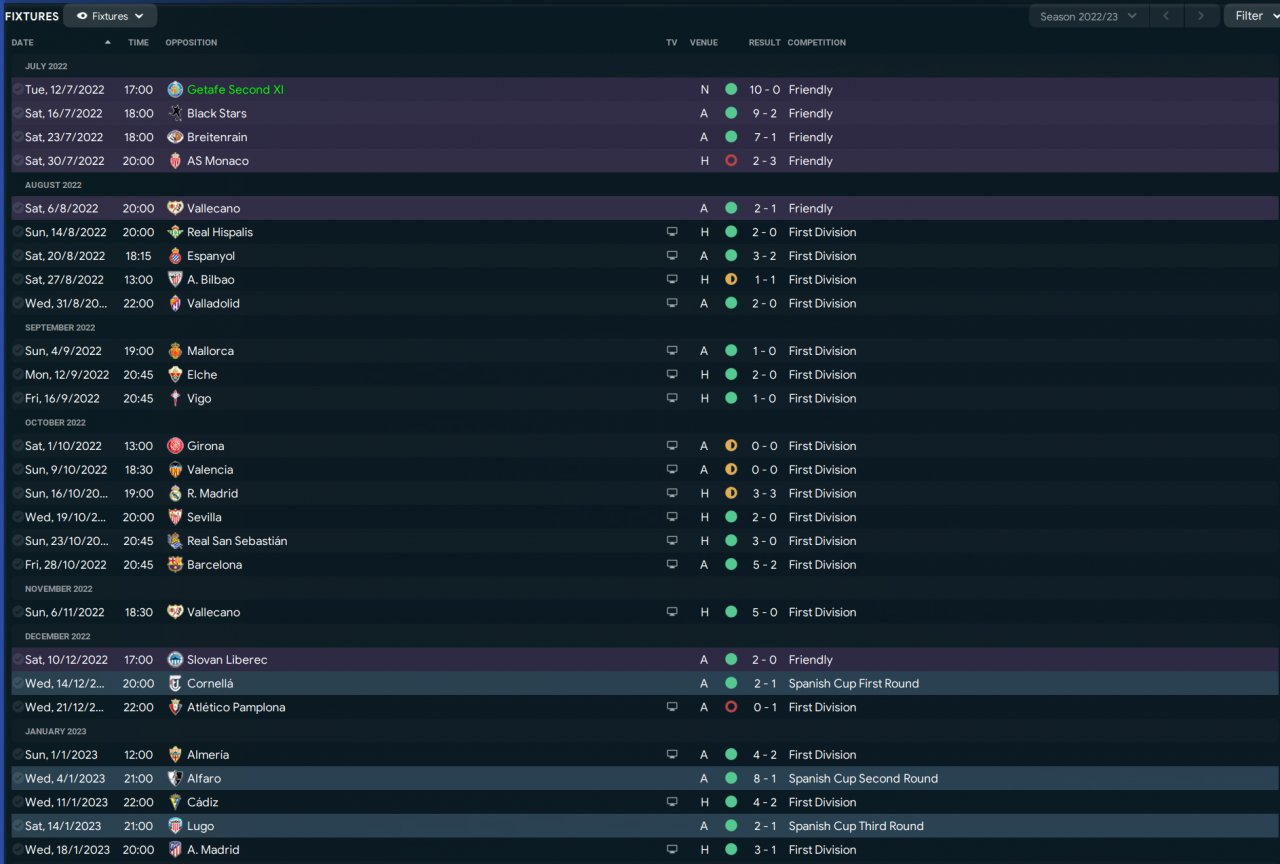Open the Atlético Pamplona club link

[x=236, y=707]
